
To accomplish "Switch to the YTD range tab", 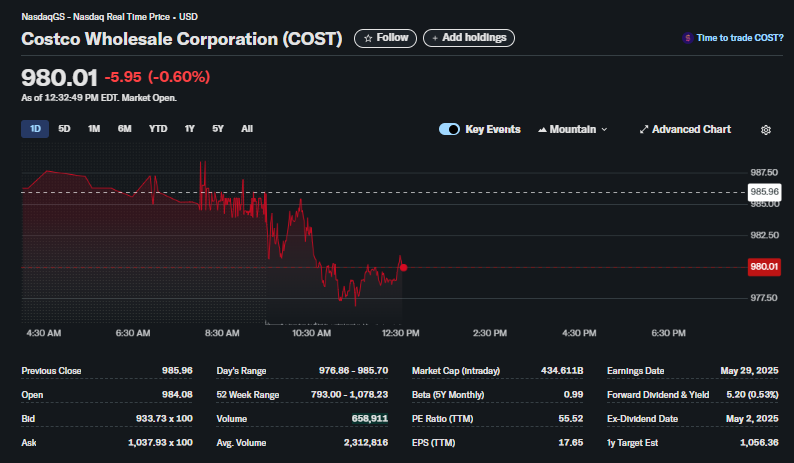I will pyautogui.click(x=158, y=129).
